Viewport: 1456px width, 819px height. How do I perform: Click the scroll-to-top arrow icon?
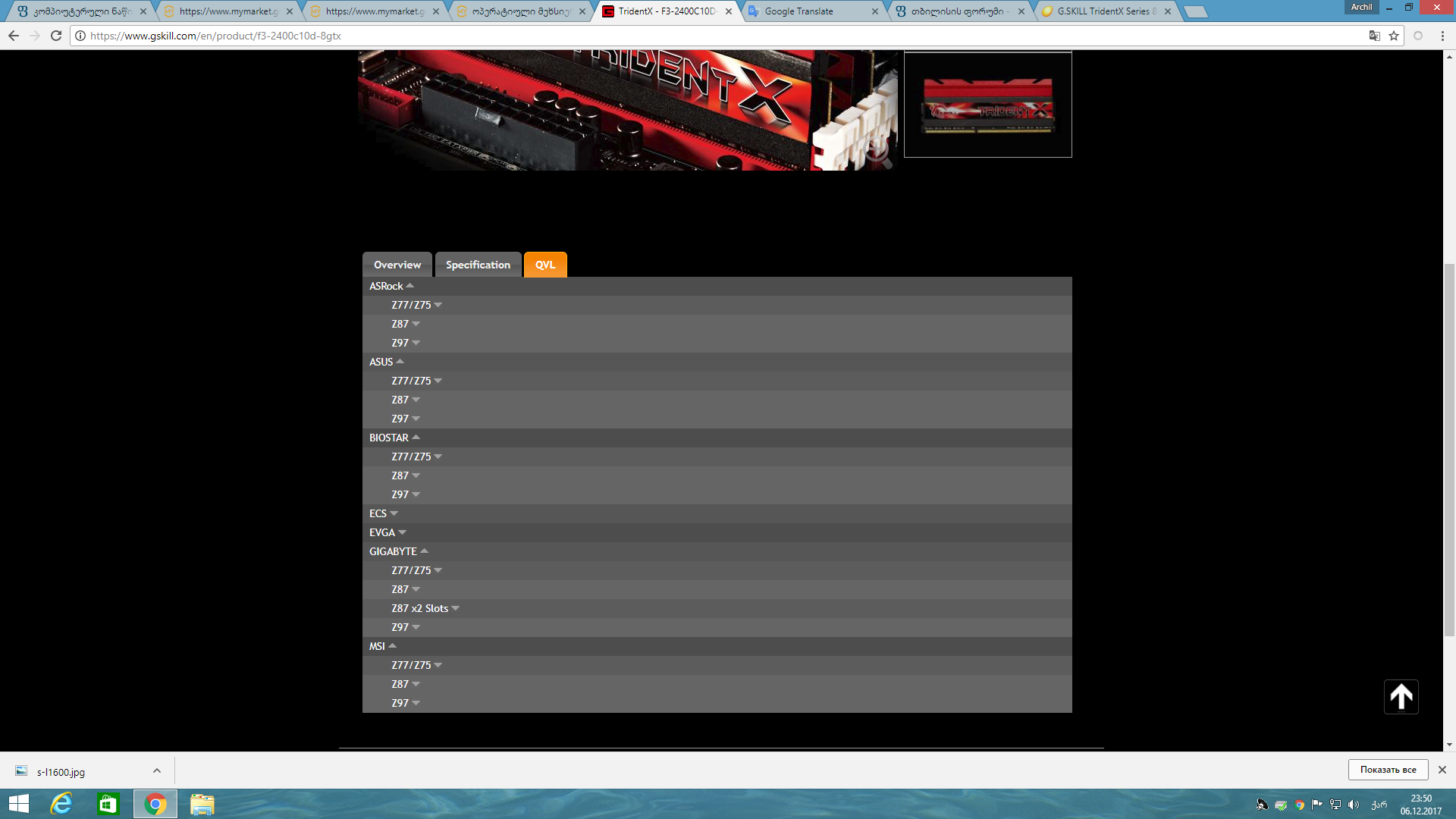pyautogui.click(x=1401, y=696)
